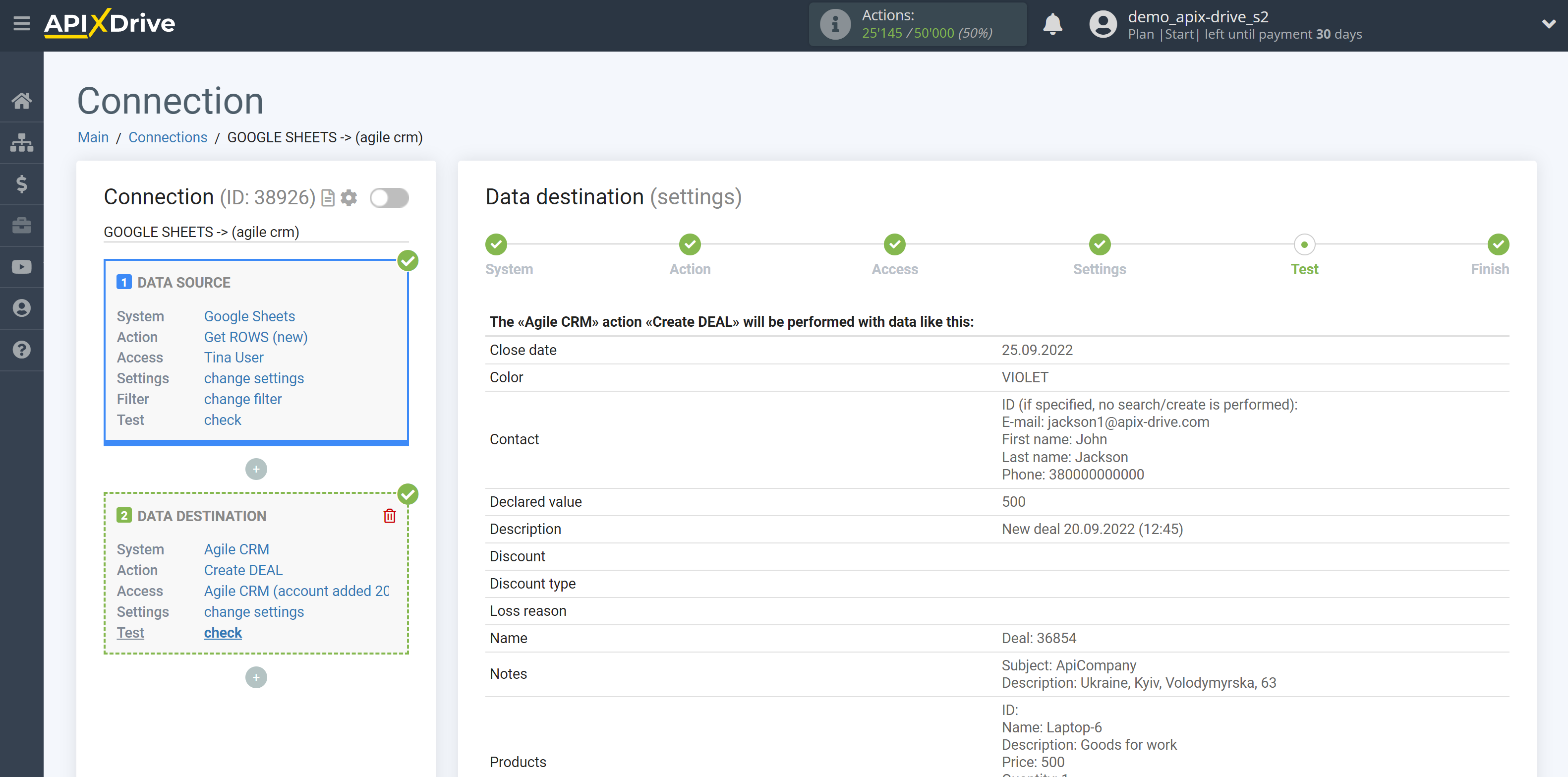Open the notifications bell
Image resolution: width=1568 pixels, height=777 pixels.
[1052, 24]
